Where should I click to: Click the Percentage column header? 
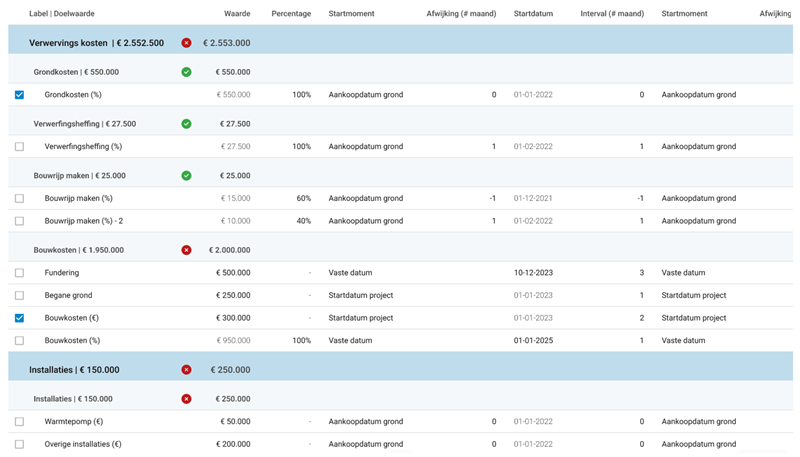click(x=291, y=14)
